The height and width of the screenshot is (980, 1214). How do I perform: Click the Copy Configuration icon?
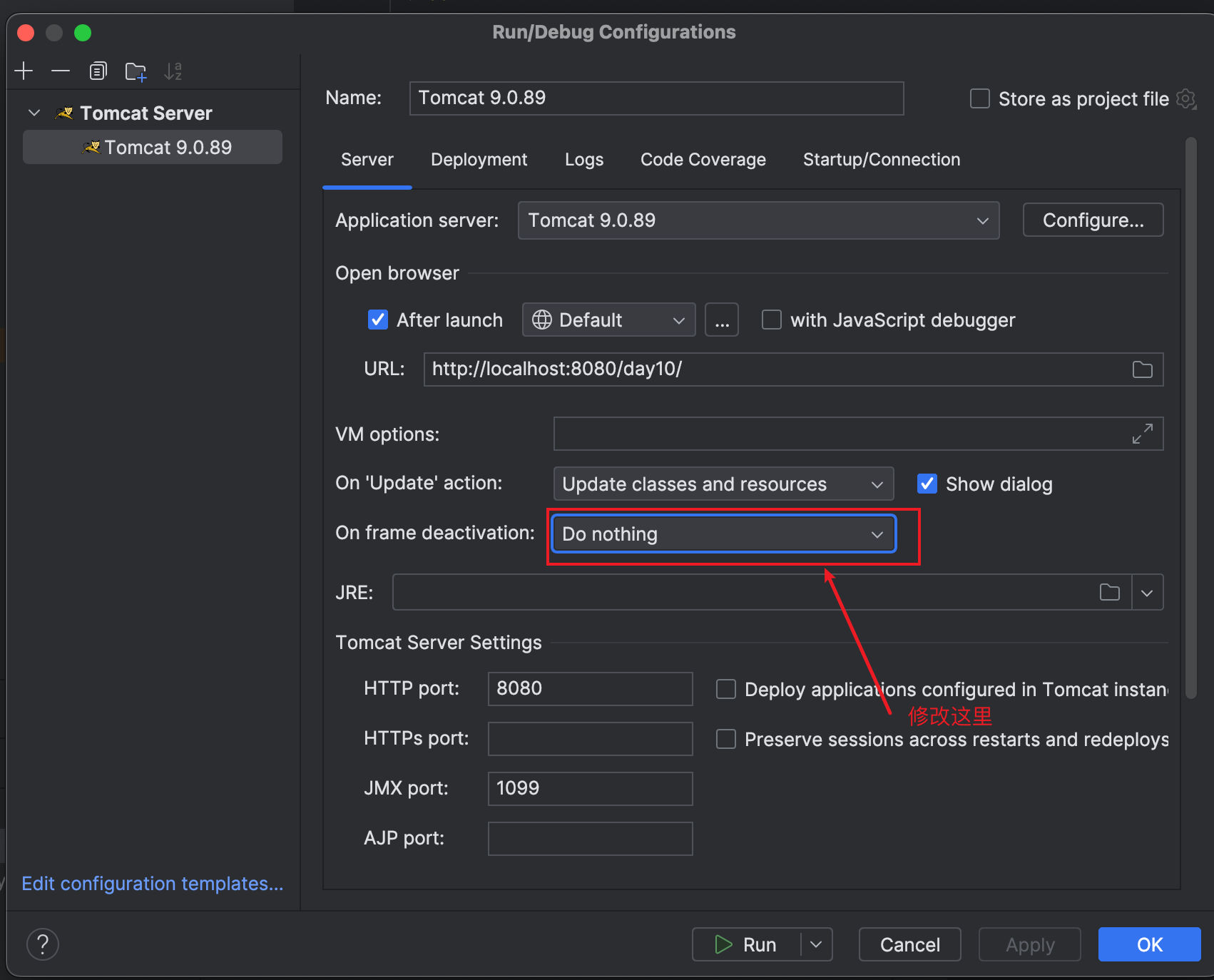coord(98,71)
